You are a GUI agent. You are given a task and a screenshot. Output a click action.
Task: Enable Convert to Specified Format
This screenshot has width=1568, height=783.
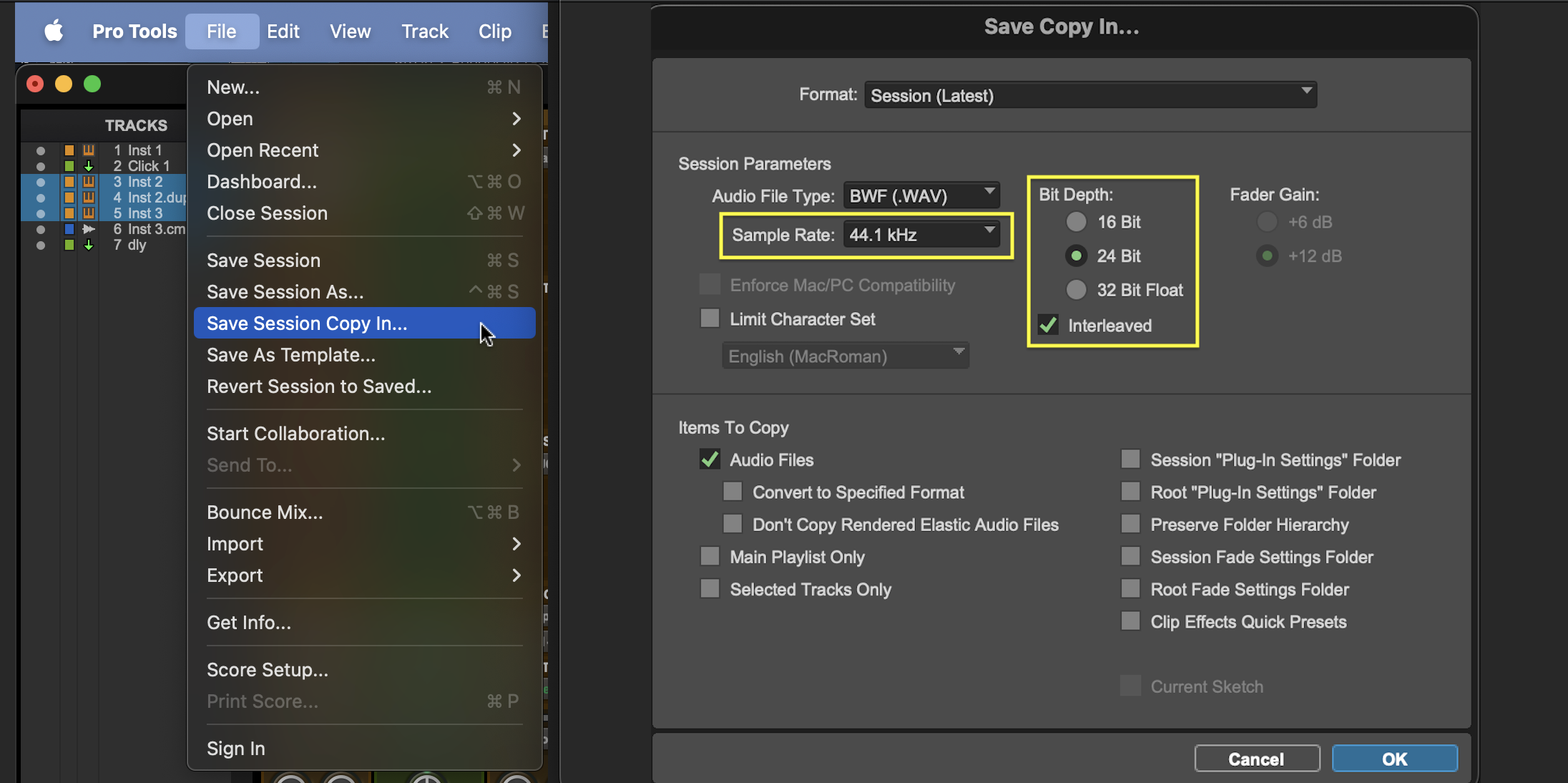point(732,492)
